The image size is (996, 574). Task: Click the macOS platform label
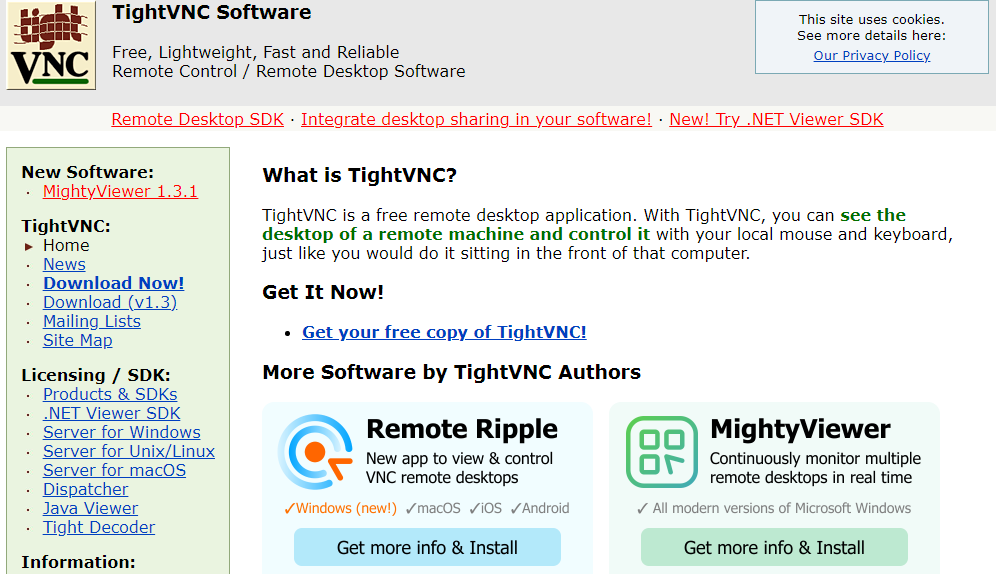(x=433, y=509)
